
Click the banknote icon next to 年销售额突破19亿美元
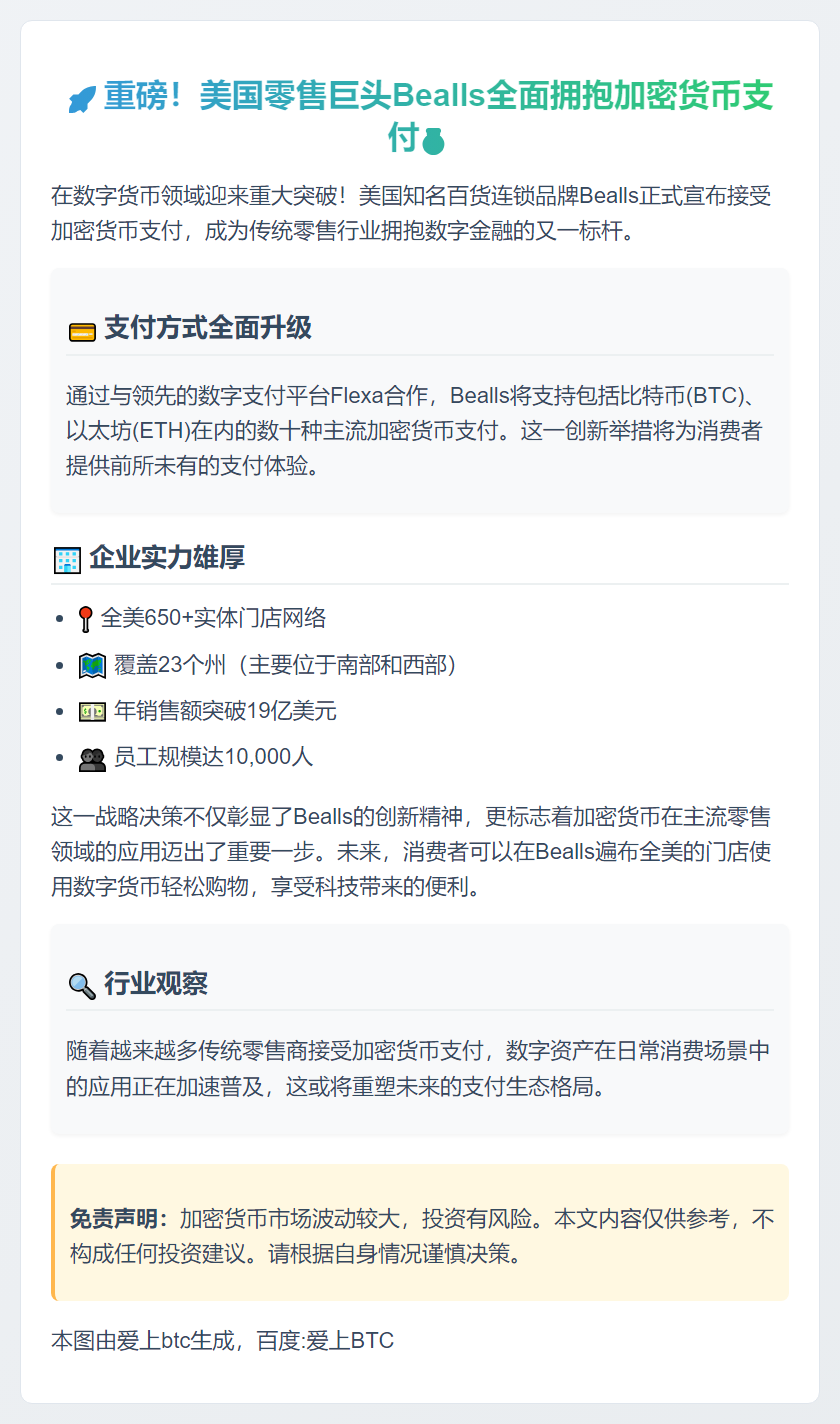coord(92,712)
